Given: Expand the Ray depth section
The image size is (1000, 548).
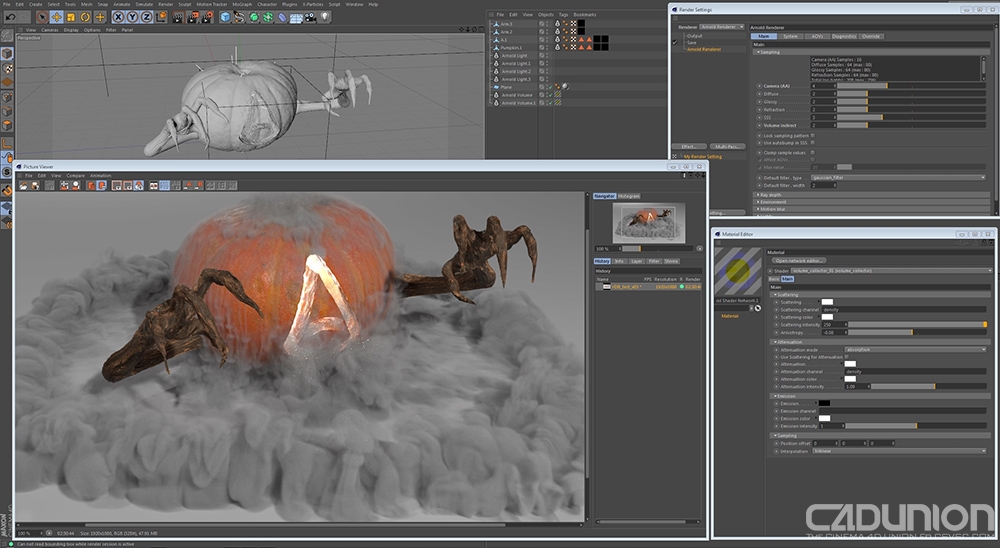Looking at the screenshot, I should click(x=769, y=195).
